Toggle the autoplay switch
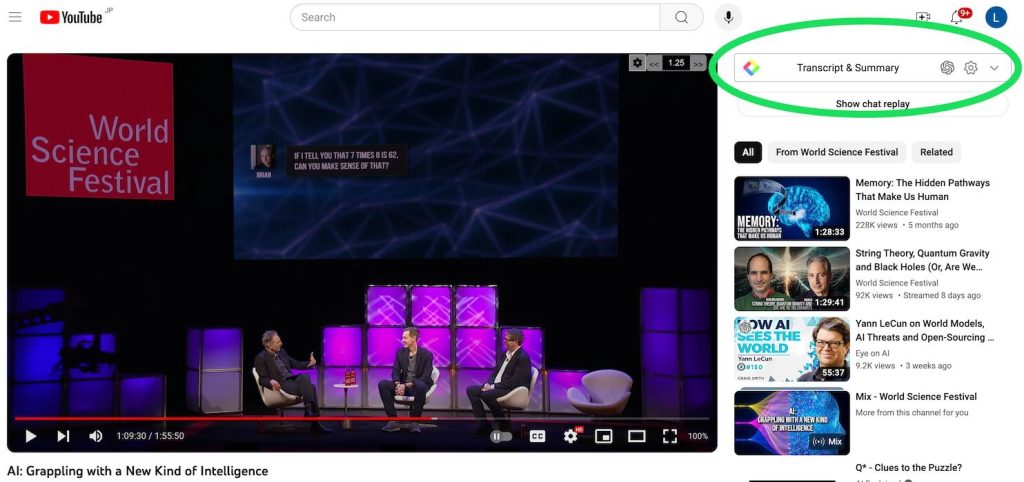 pos(501,436)
